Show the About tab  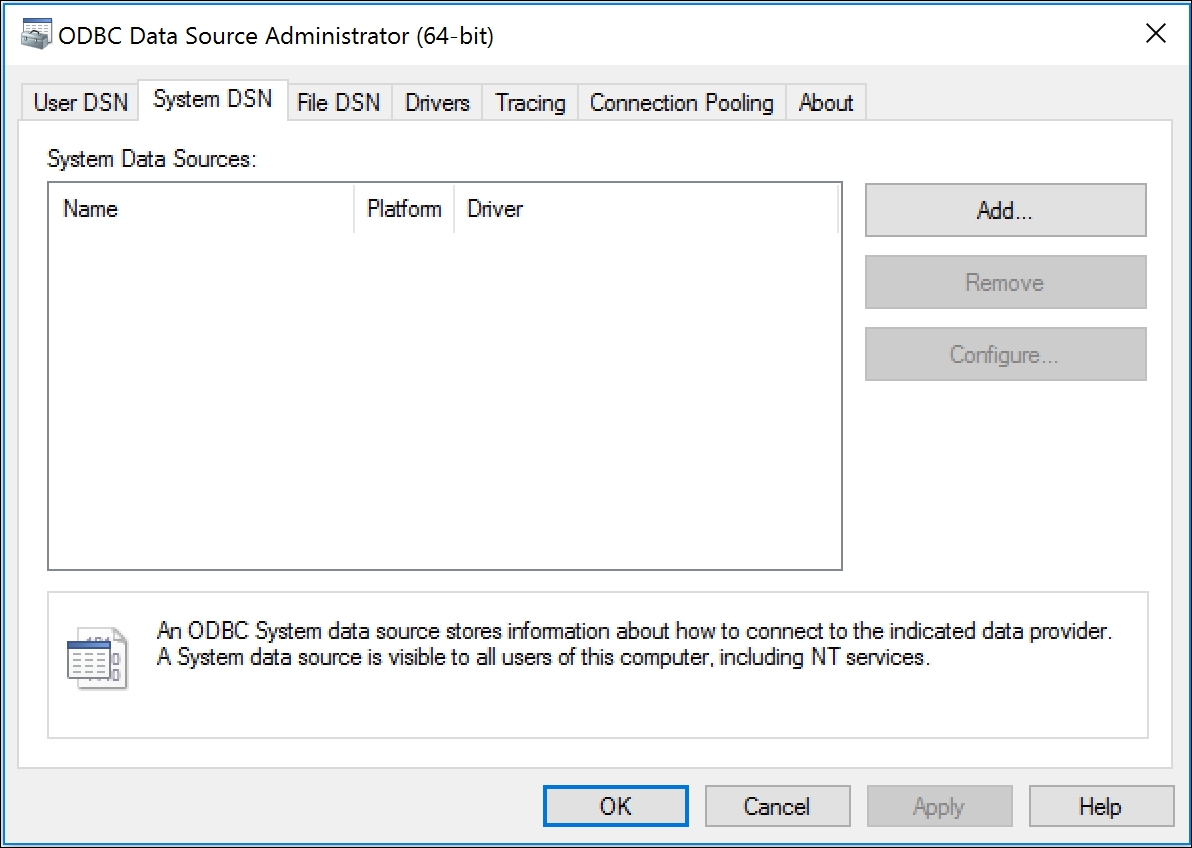826,103
